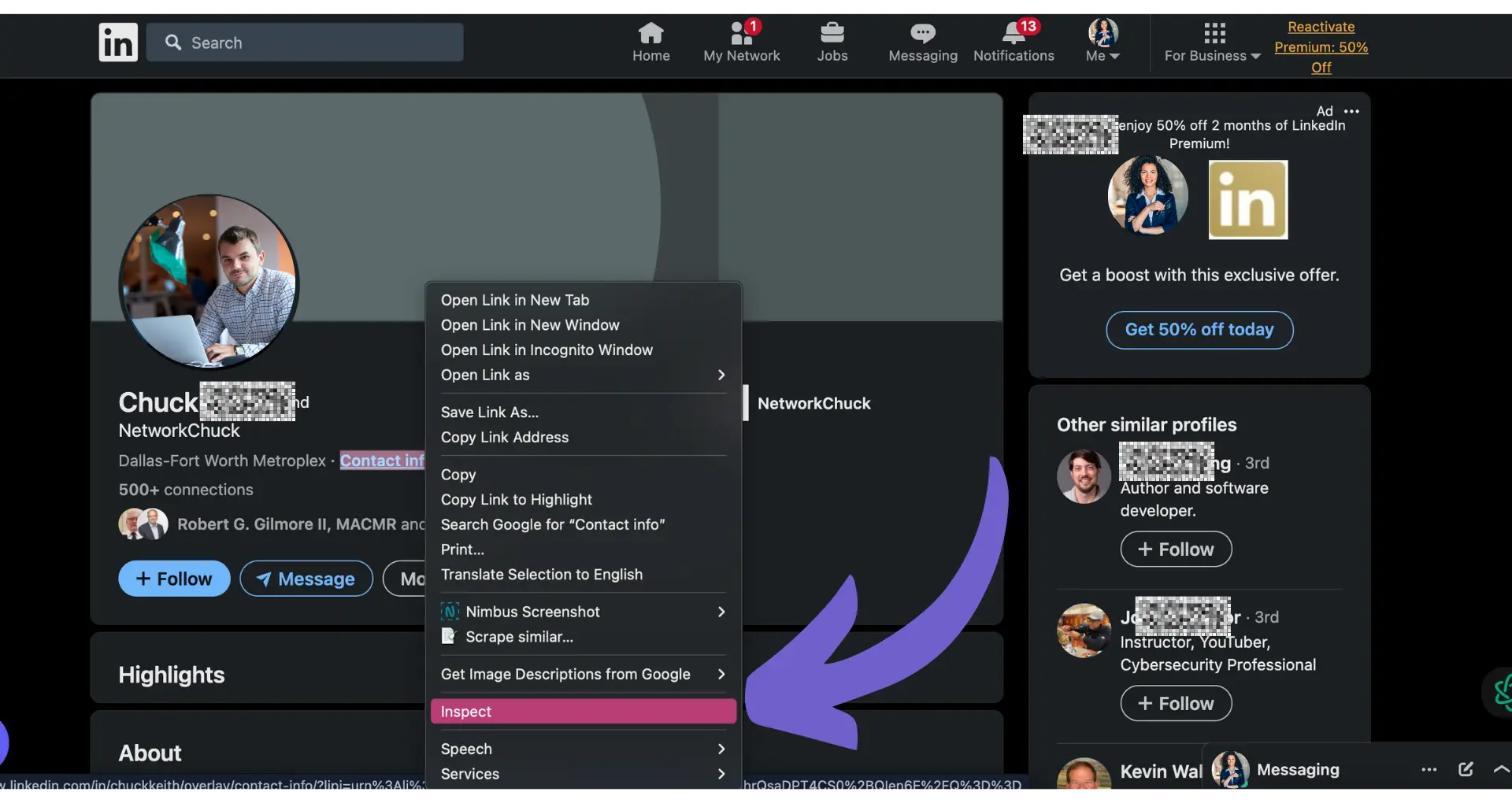Image resolution: width=1512 pixels, height=803 pixels.
Task: Select Open Link in New Tab
Action: (x=584, y=300)
